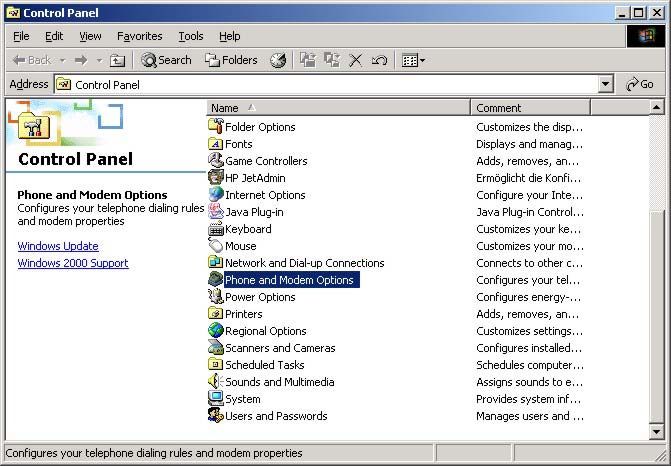The image size is (671, 466).
Task: Select the Network and Dial-up Connections icon
Action: point(216,262)
